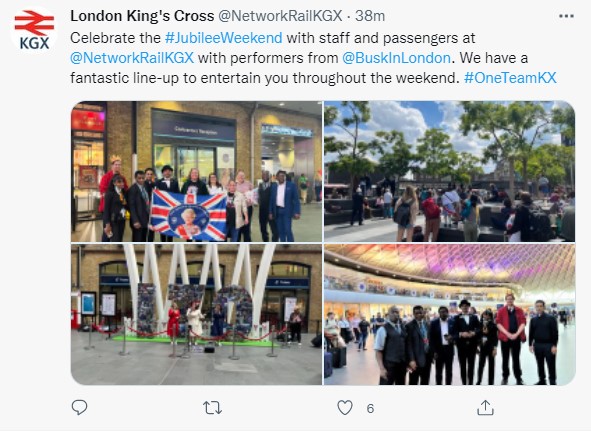Click the reply speech bubble icon
Viewport: 591px width, 432px height.
pyautogui.click(x=79, y=407)
